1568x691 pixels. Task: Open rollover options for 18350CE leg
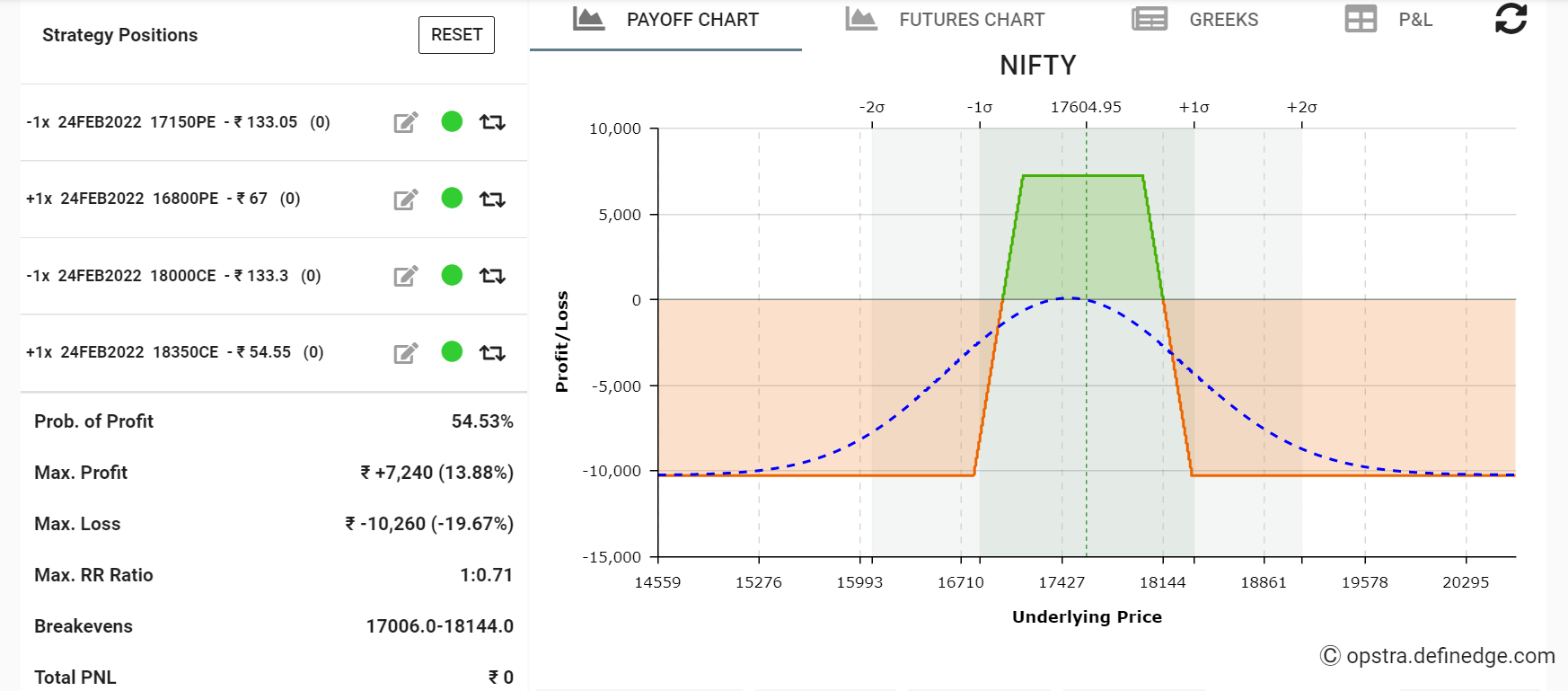click(x=492, y=352)
